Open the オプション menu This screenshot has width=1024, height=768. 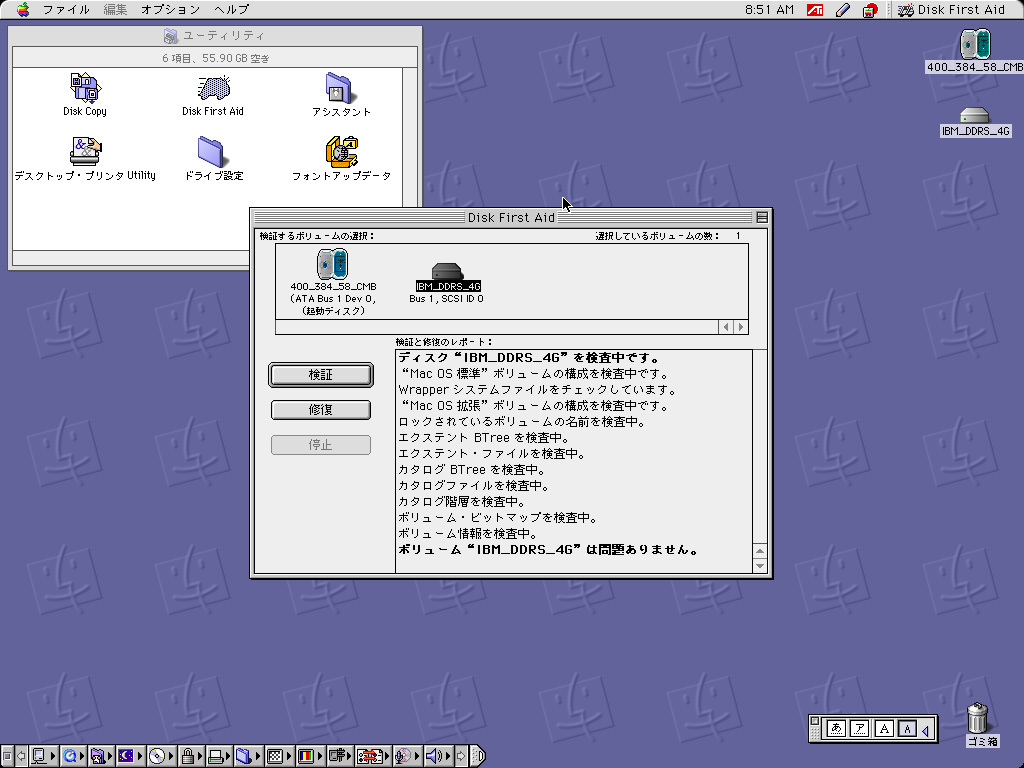click(x=170, y=9)
